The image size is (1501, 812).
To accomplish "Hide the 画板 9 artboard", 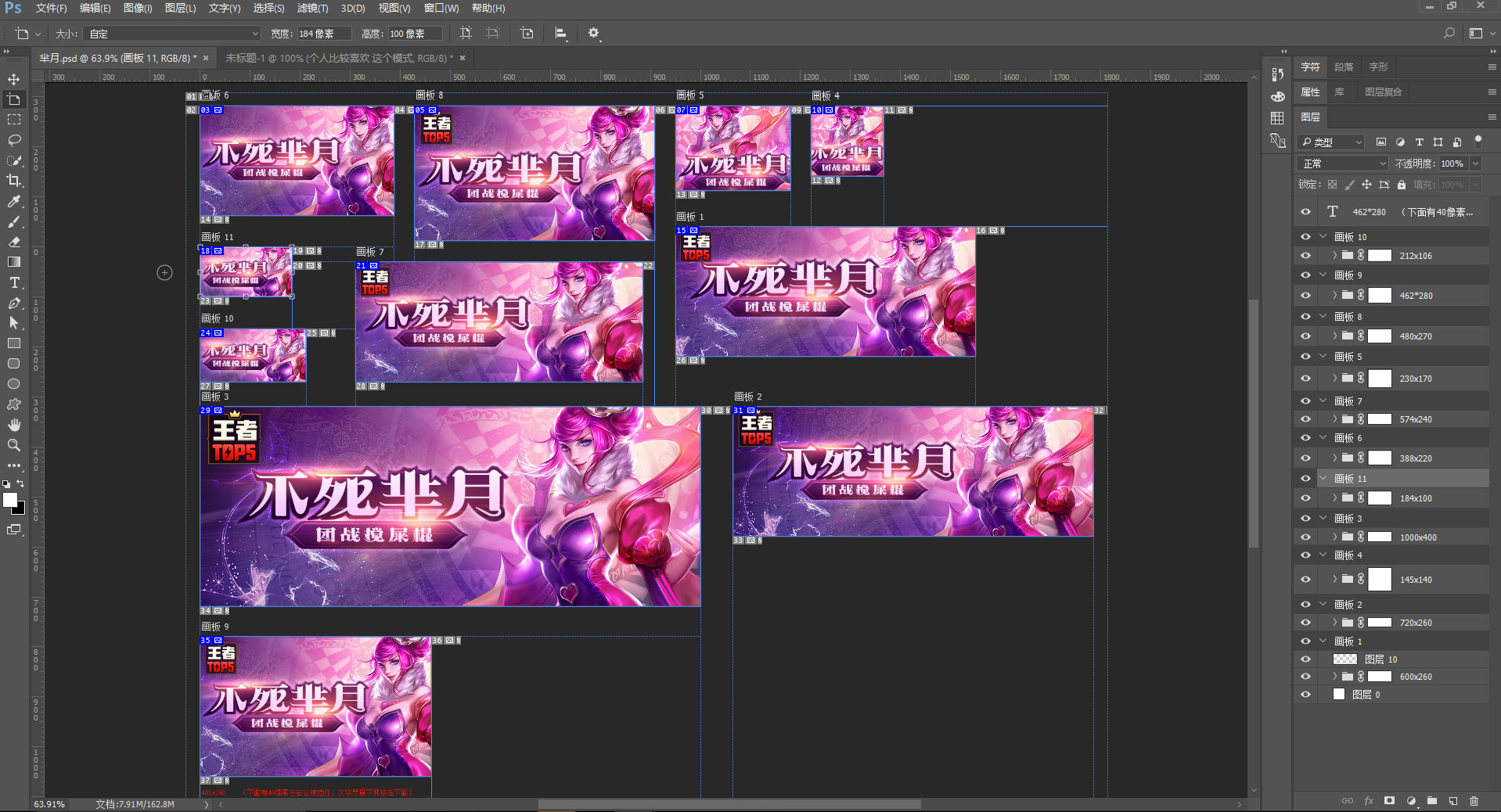I will click(1305, 275).
